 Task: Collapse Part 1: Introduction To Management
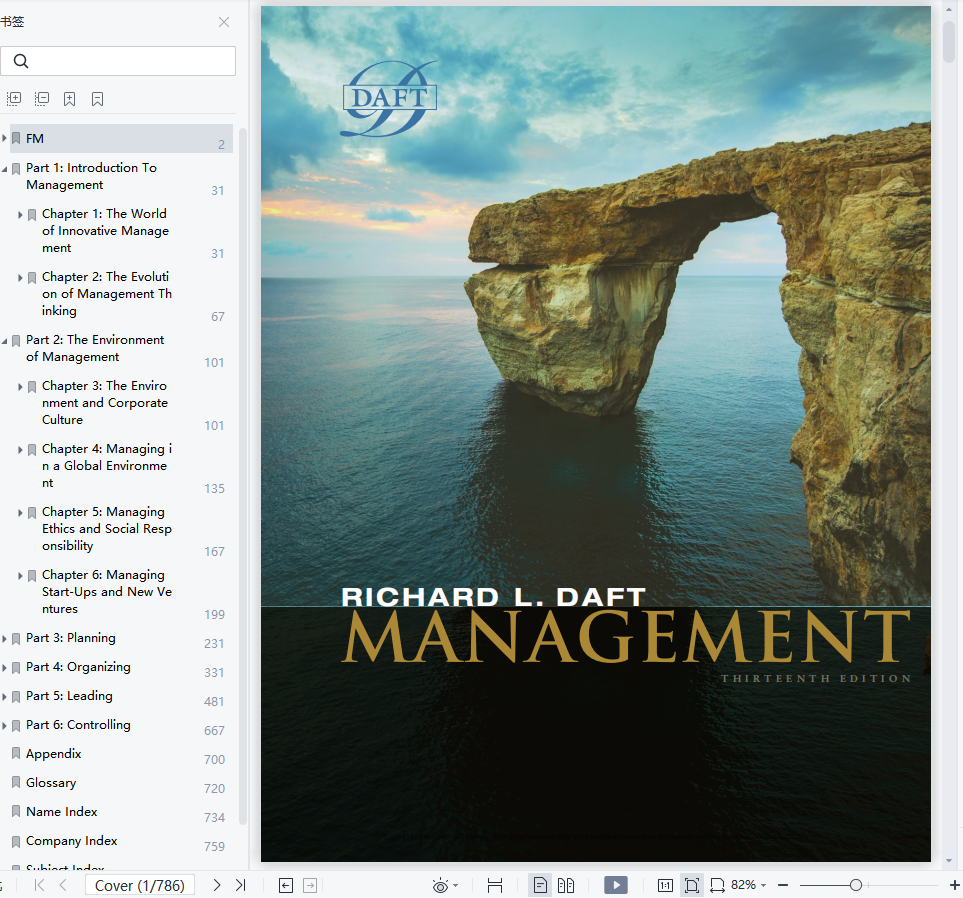tap(4, 168)
